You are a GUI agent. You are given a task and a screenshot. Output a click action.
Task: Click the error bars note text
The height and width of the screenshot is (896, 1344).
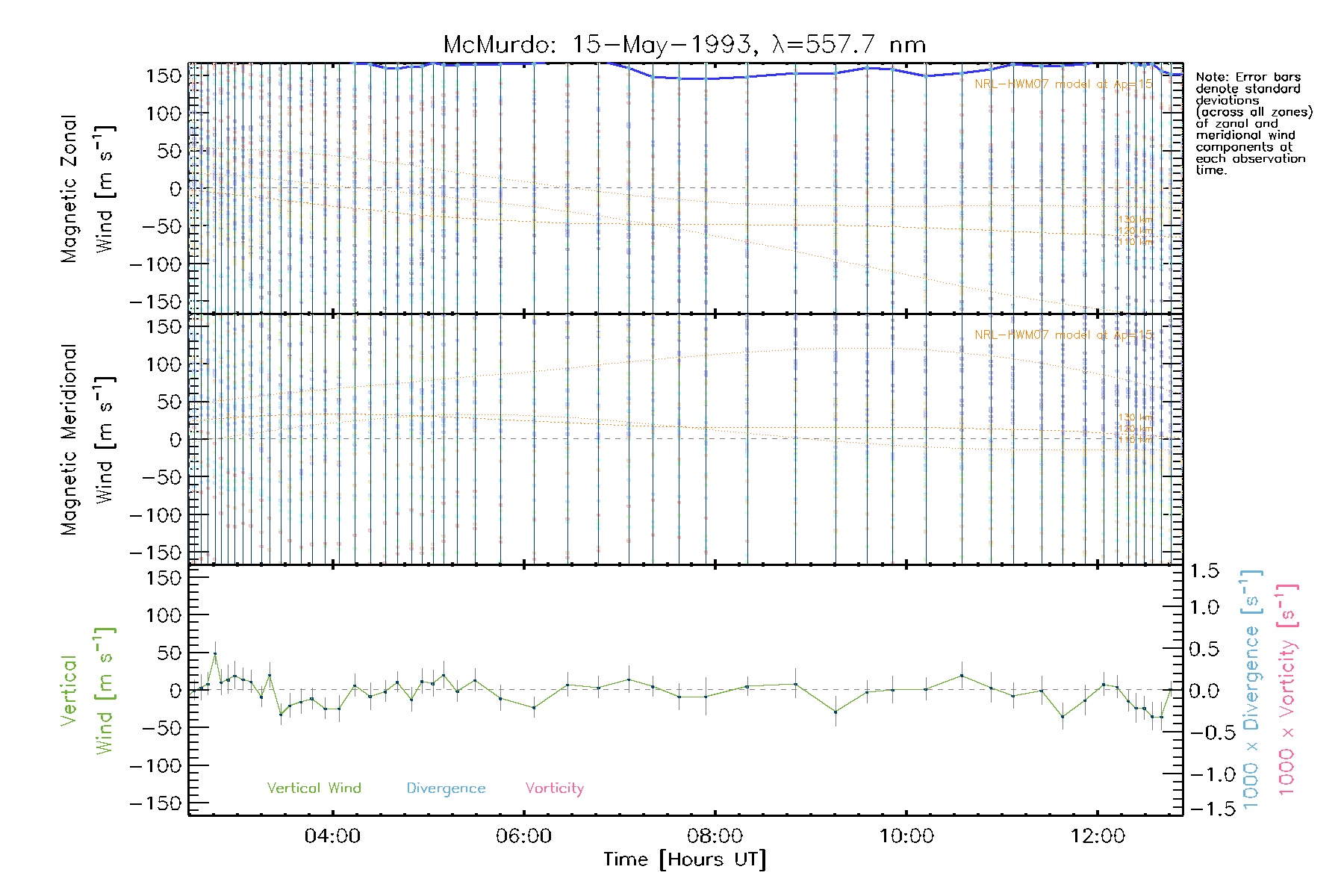pos(1253,123)
